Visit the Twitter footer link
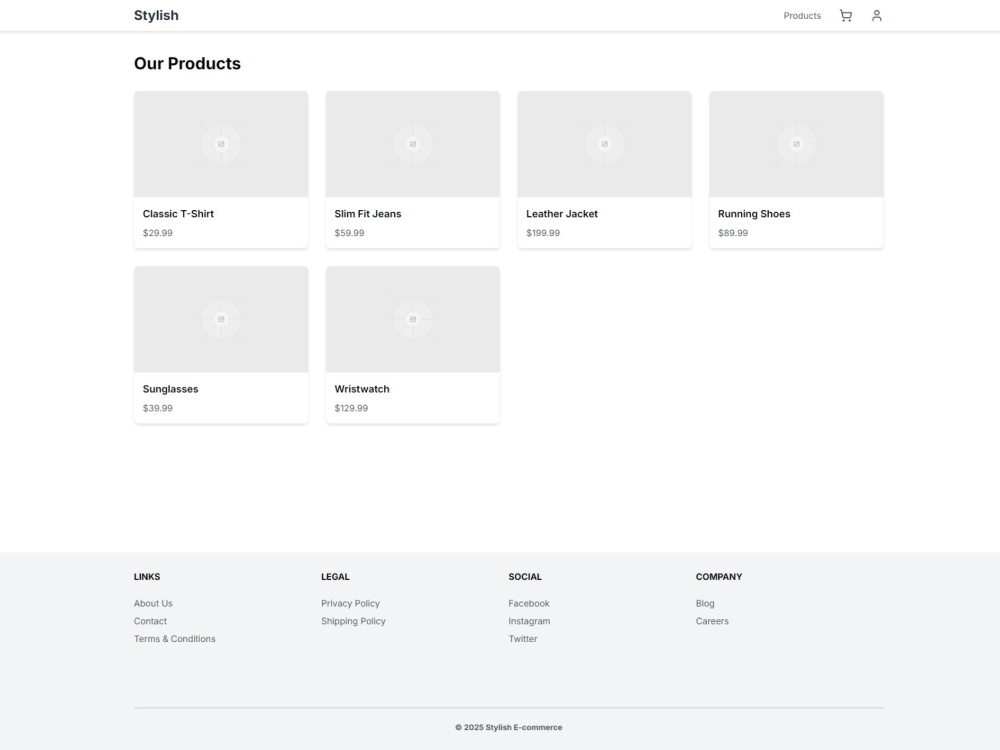Image resolution: width=1000 pixels, height=750 pixels. coord(523,639)
